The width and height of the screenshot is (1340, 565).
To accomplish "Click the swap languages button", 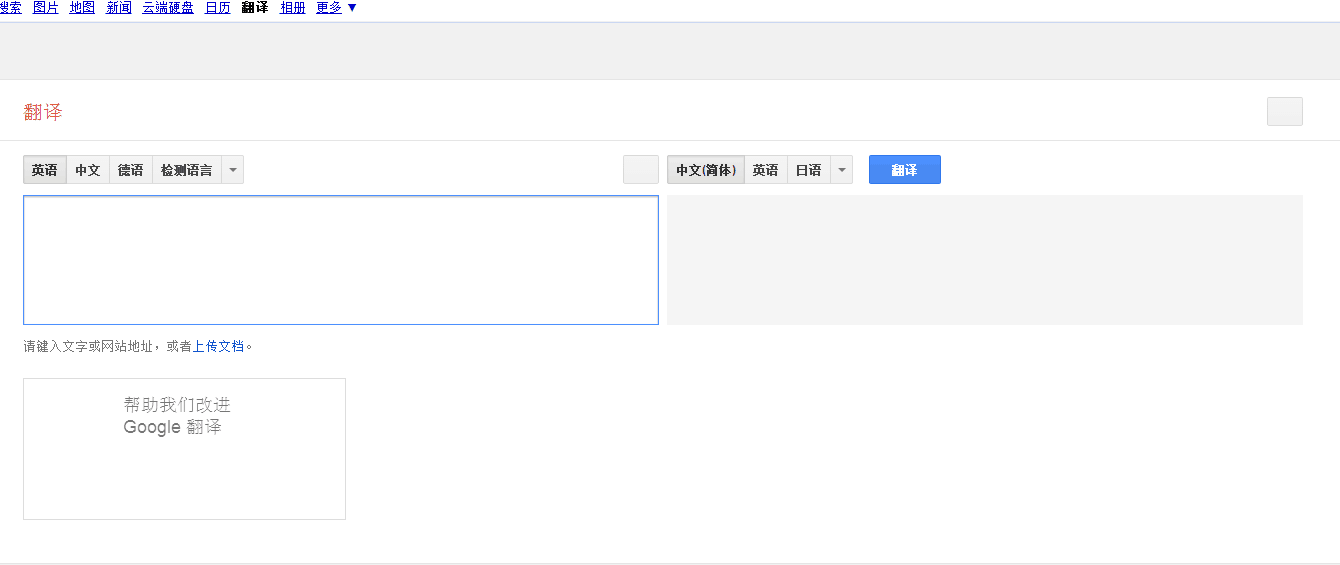I will pyautogui.click(x=640, y=170).
